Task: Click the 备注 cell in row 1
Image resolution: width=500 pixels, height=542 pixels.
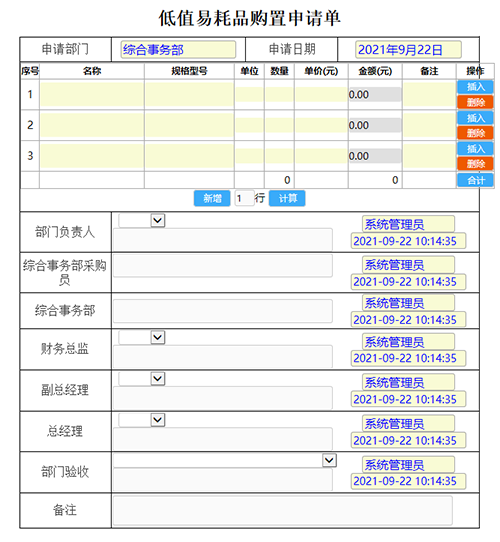Action: coord(429,94)
